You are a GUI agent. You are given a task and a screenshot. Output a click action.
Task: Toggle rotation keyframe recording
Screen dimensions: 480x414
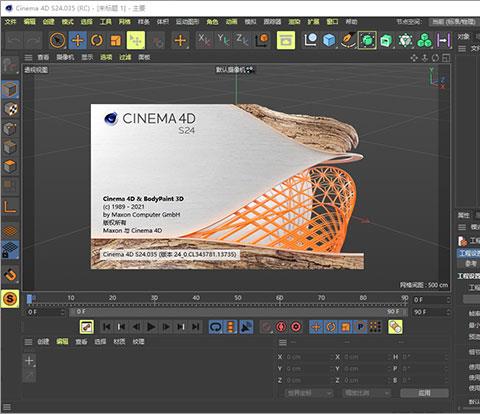coord(331,327)
